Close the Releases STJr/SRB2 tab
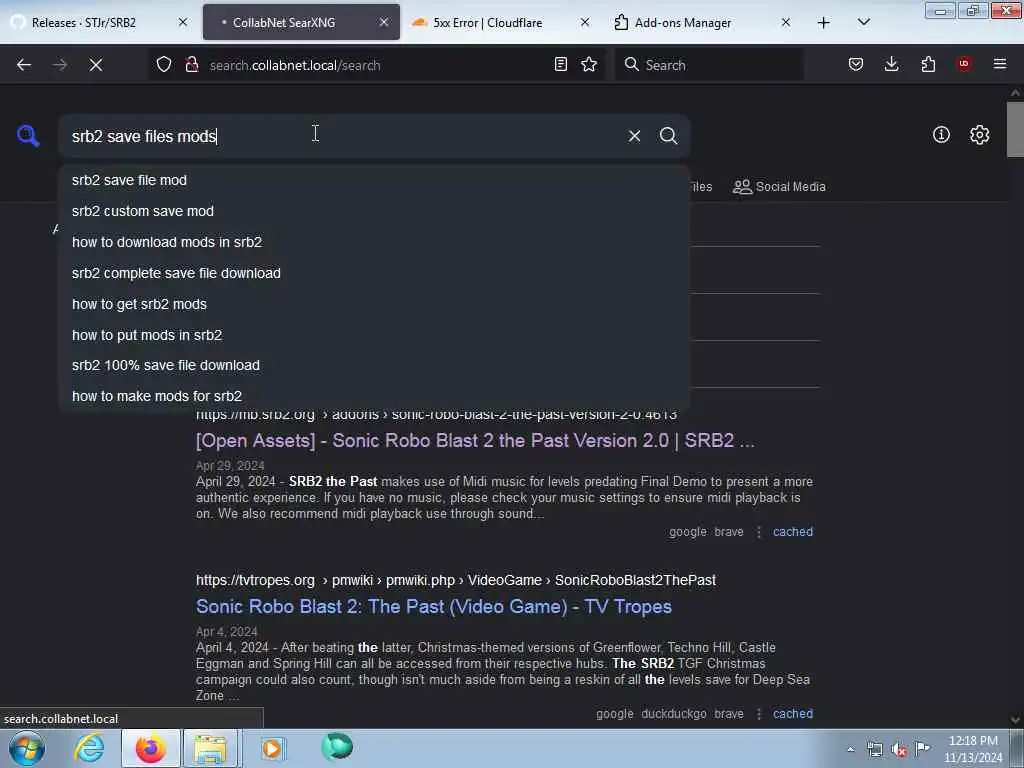This screenshot has width=1024, height=768. [x=183, y=23]
